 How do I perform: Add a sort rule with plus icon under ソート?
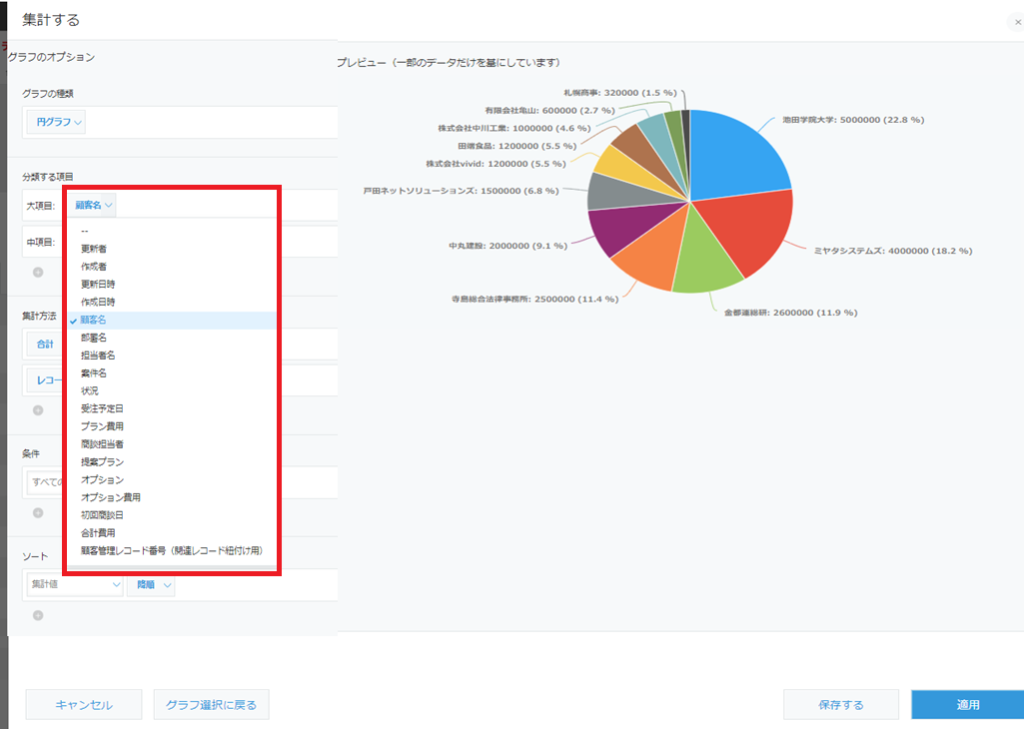(x=38, y=615)
